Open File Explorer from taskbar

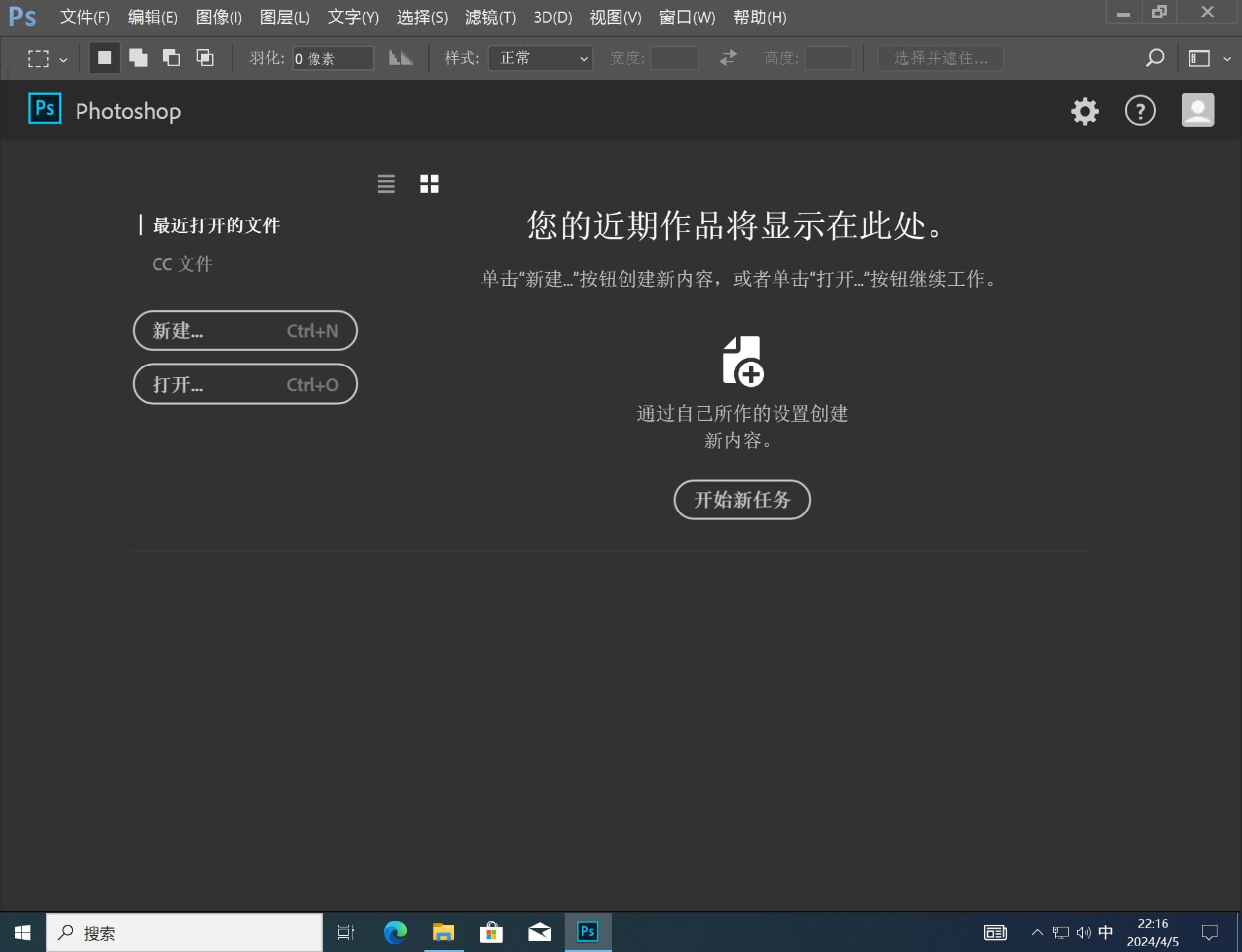pos(444,933)
